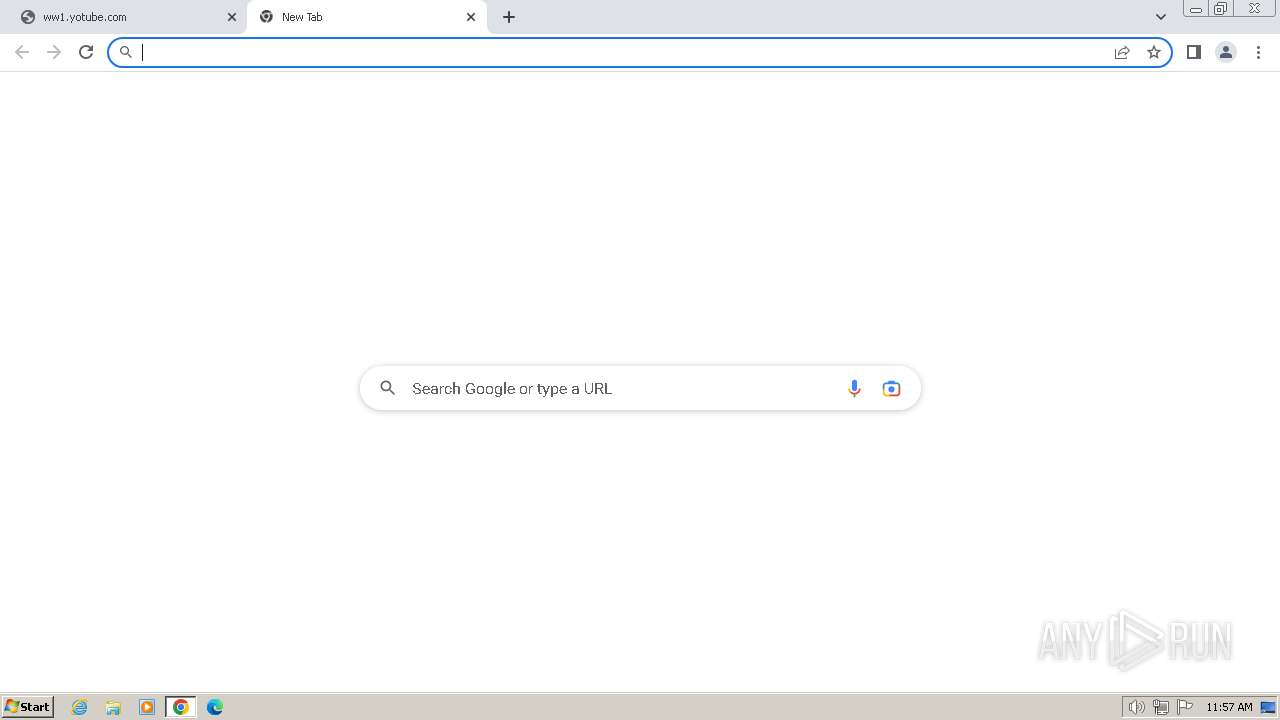Image resolution: width=1280 pixels, height=720 pixels.
Task: Share this page icon in address bar
Action: coord(1122,52)
